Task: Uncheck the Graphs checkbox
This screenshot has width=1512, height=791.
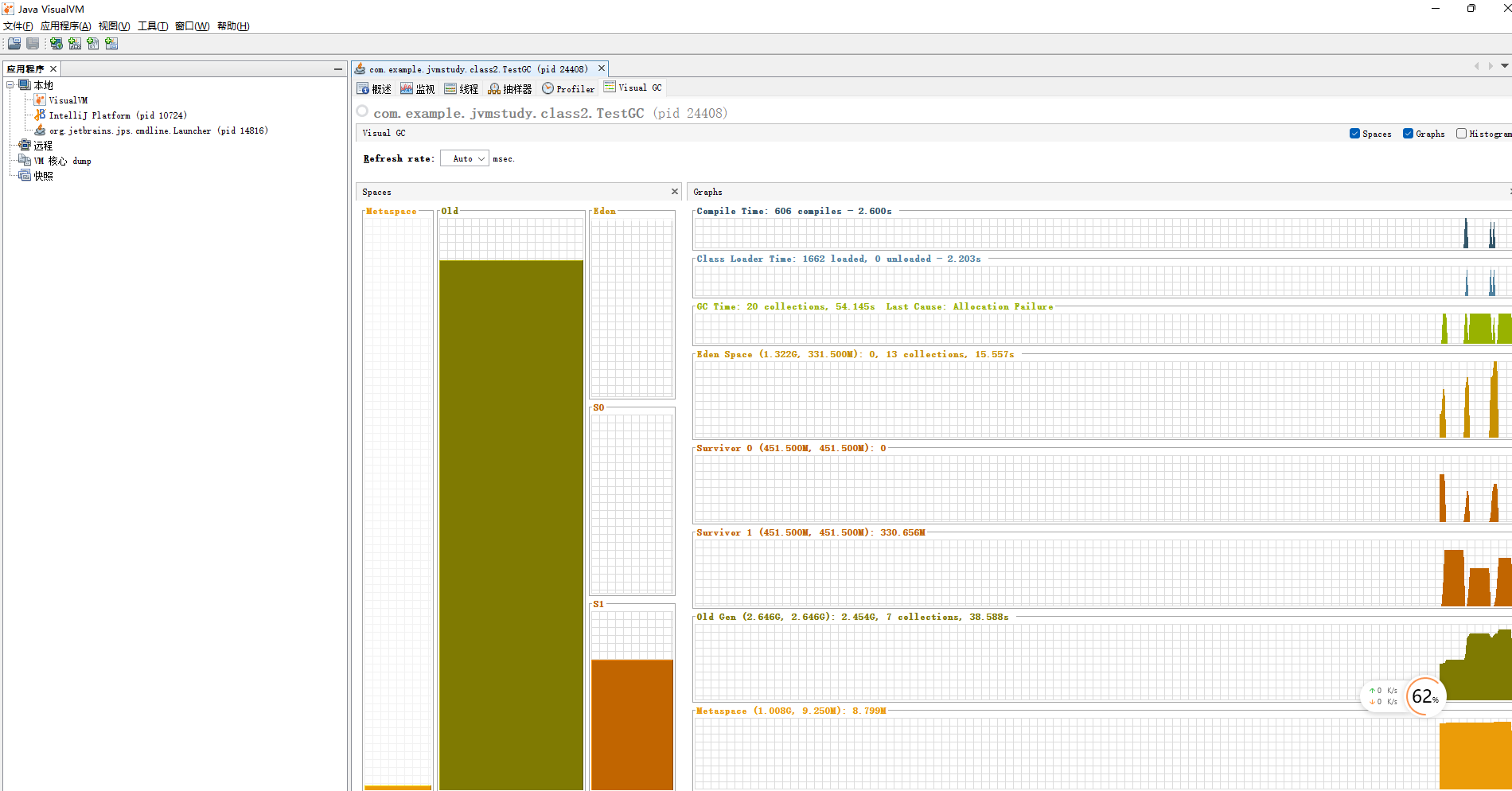Action: pyautogui.click(x=1408, y=134)
